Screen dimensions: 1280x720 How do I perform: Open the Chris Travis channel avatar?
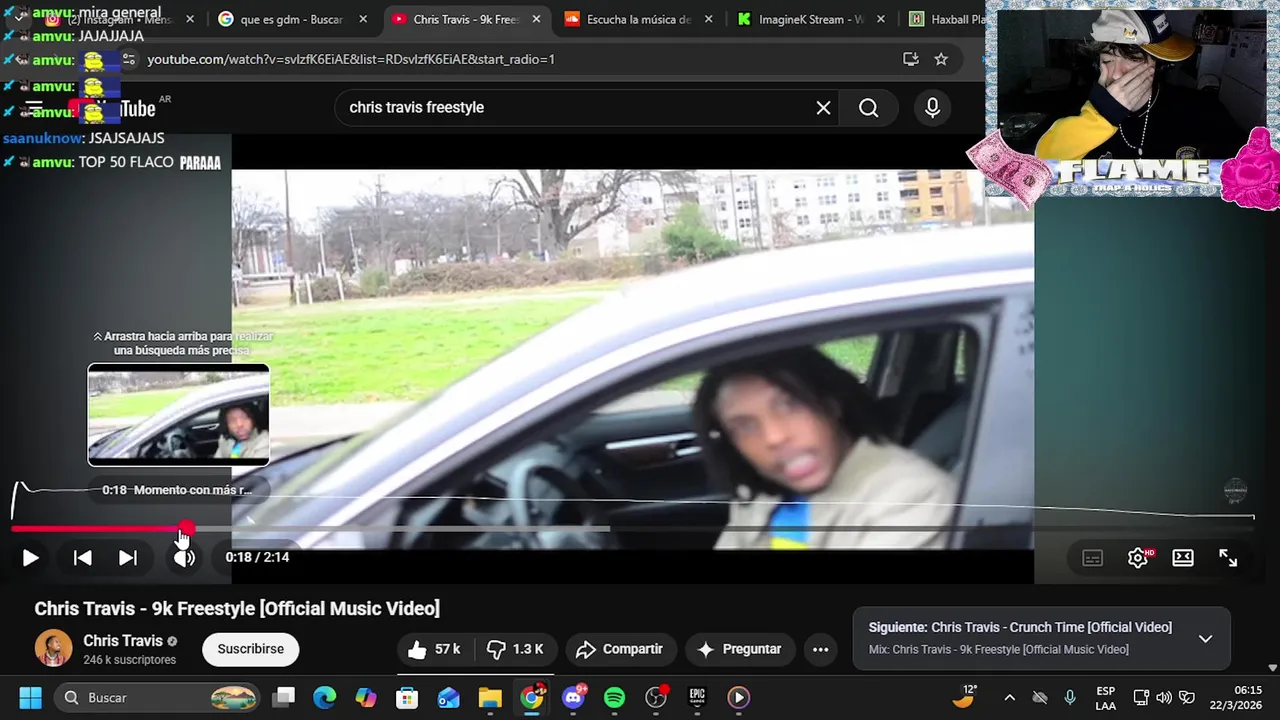[53, 648]
